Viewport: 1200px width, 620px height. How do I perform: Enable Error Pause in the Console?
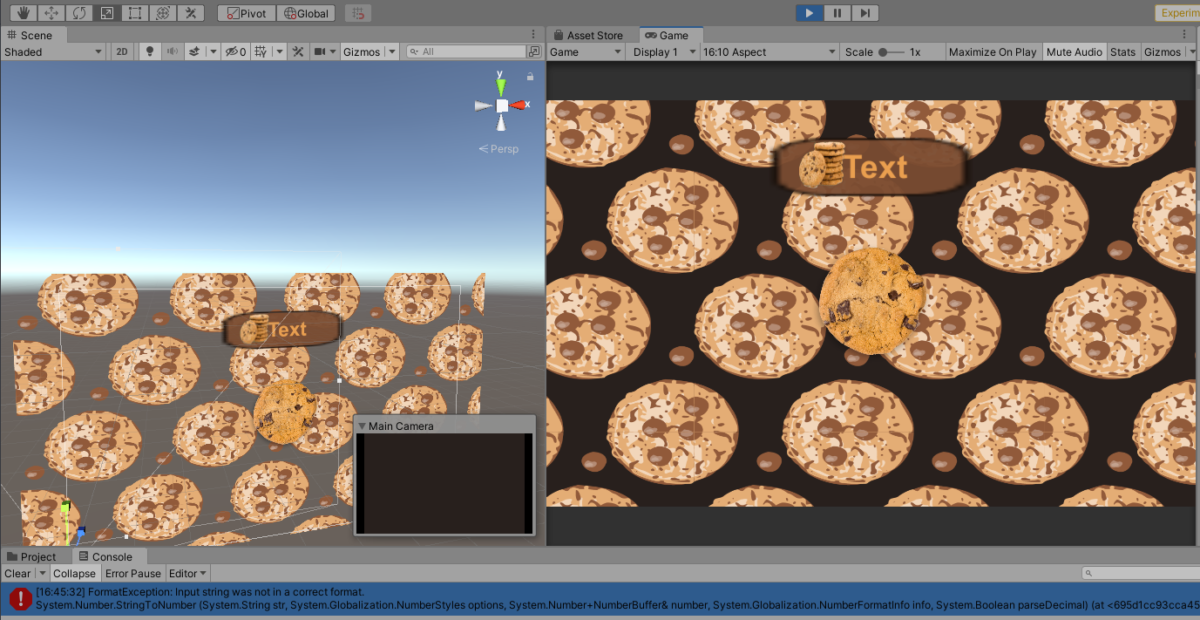point(133,573)
